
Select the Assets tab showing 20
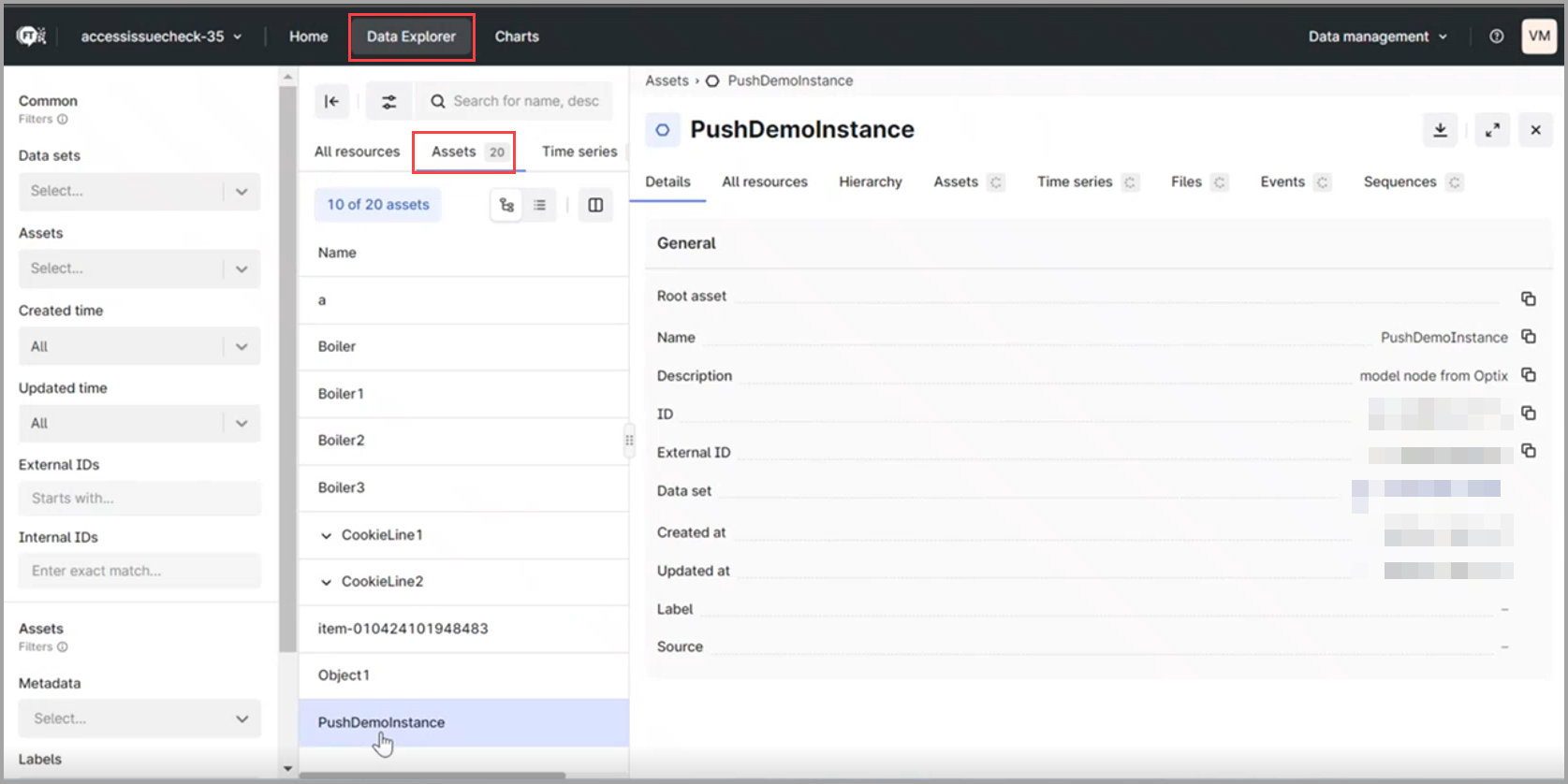coord(469,152)
